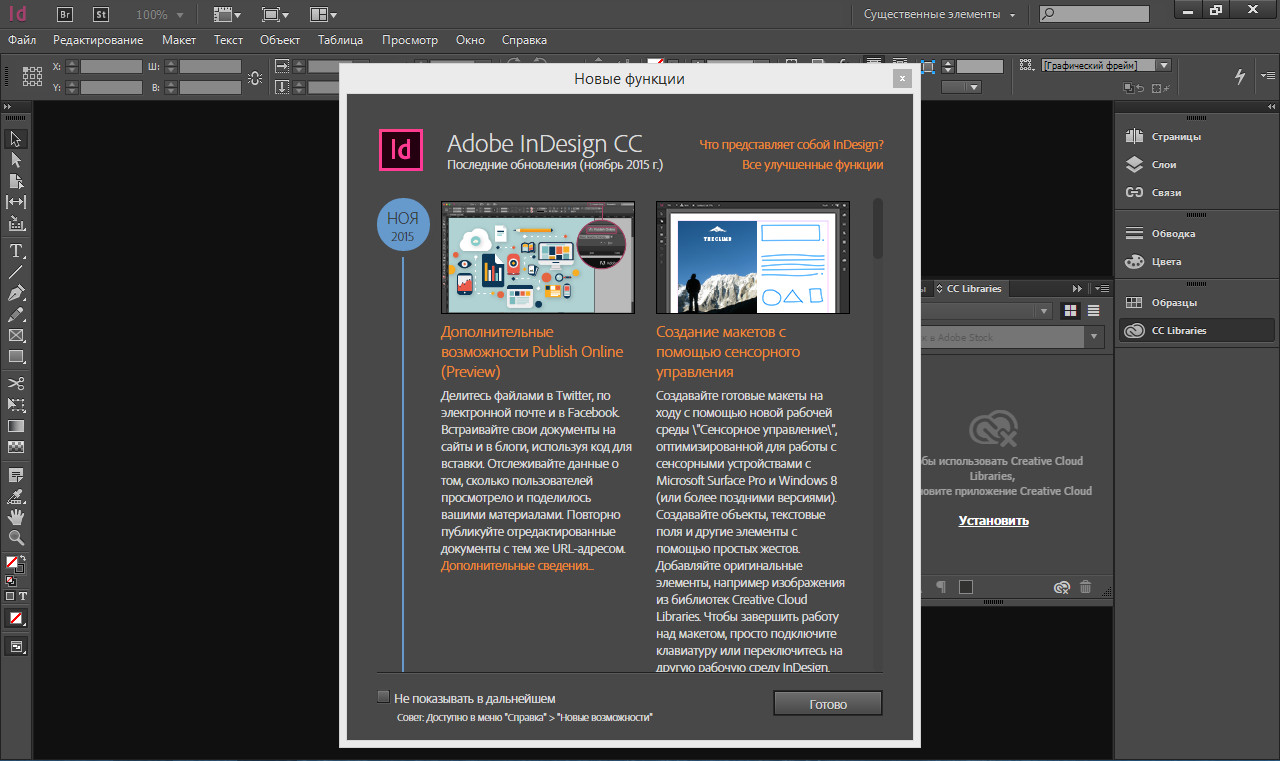Select the Rectangle Frame tool
This screenshot has height=761, width=1280.
[16, 335]
